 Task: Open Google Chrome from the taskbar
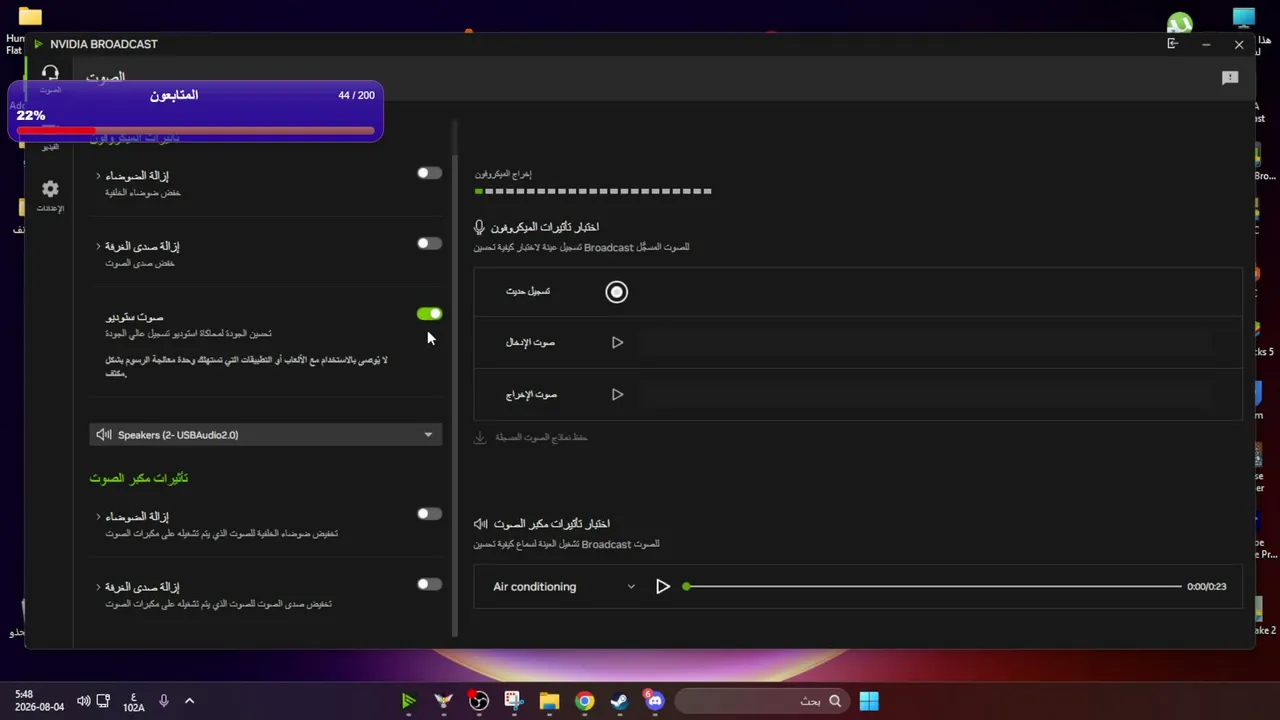(584, 701)
